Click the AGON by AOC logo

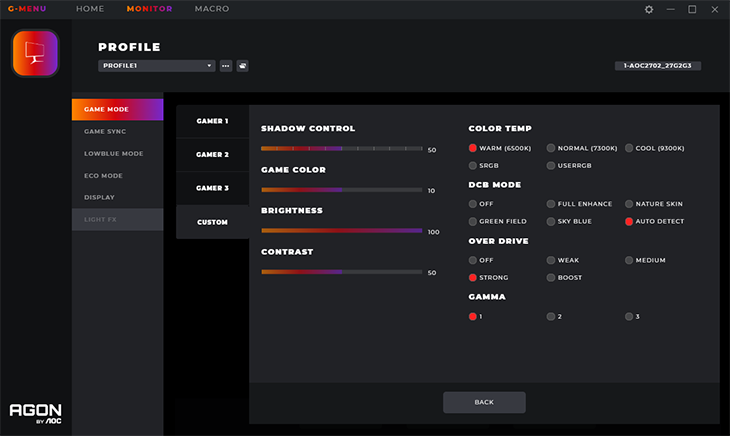(35, 413)
